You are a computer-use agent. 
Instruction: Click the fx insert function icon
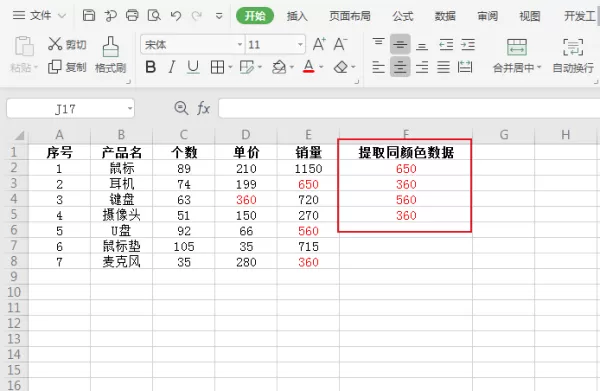click(203, 109)
